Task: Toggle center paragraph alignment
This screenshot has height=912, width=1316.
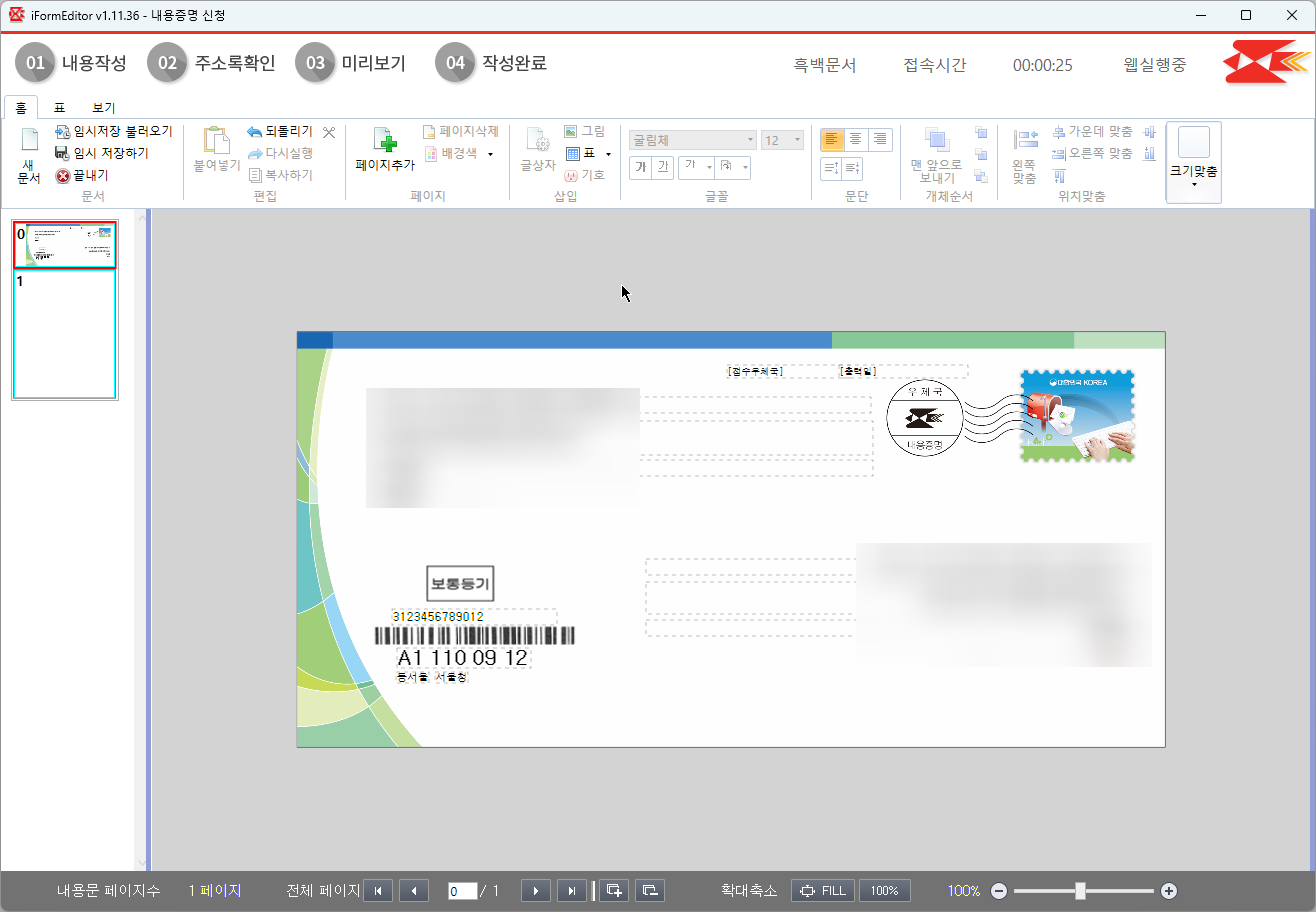Action: pyautogui.click(x=856, y=140)
